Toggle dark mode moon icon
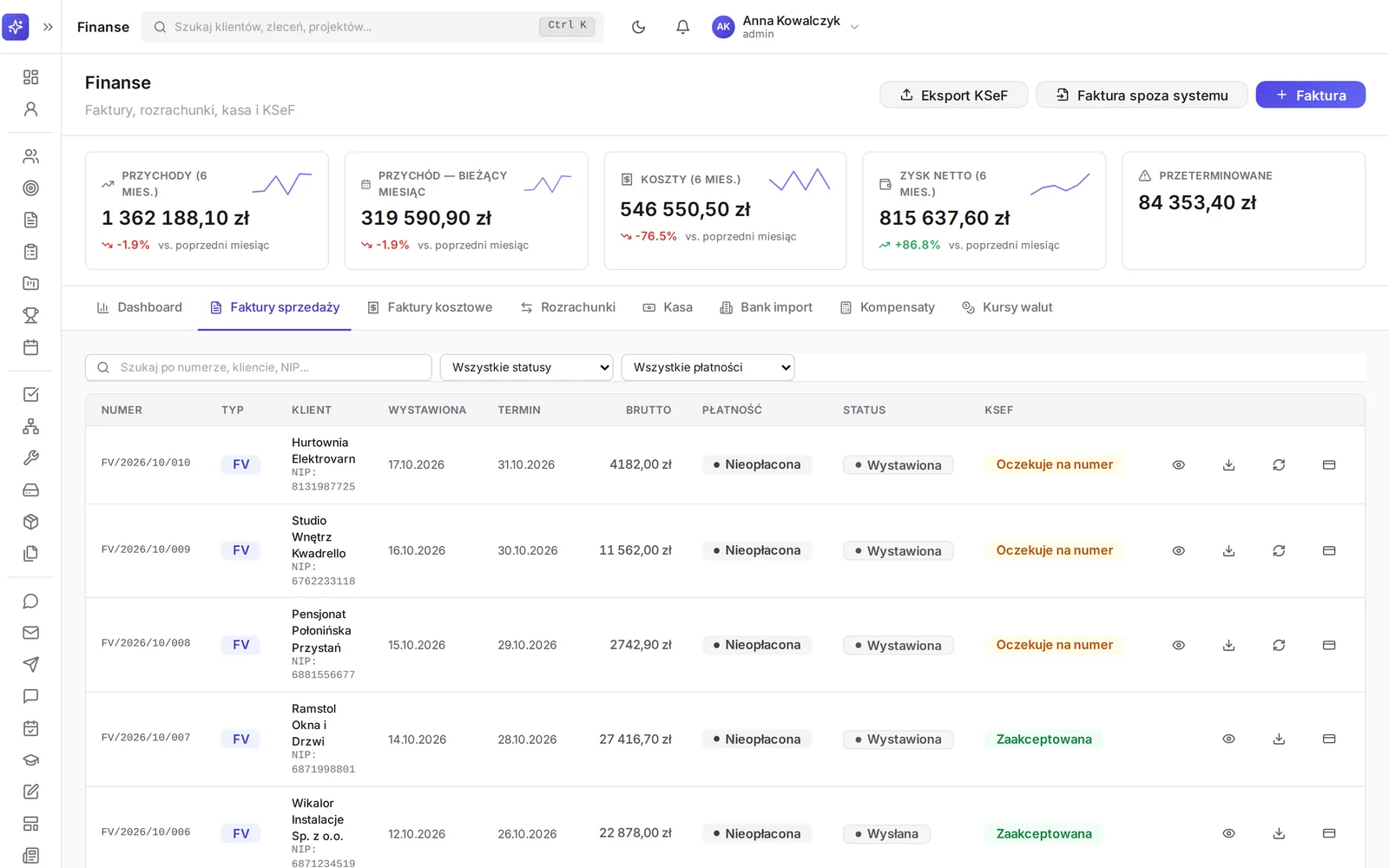The image size is (1389, 868). pos(638,27)
